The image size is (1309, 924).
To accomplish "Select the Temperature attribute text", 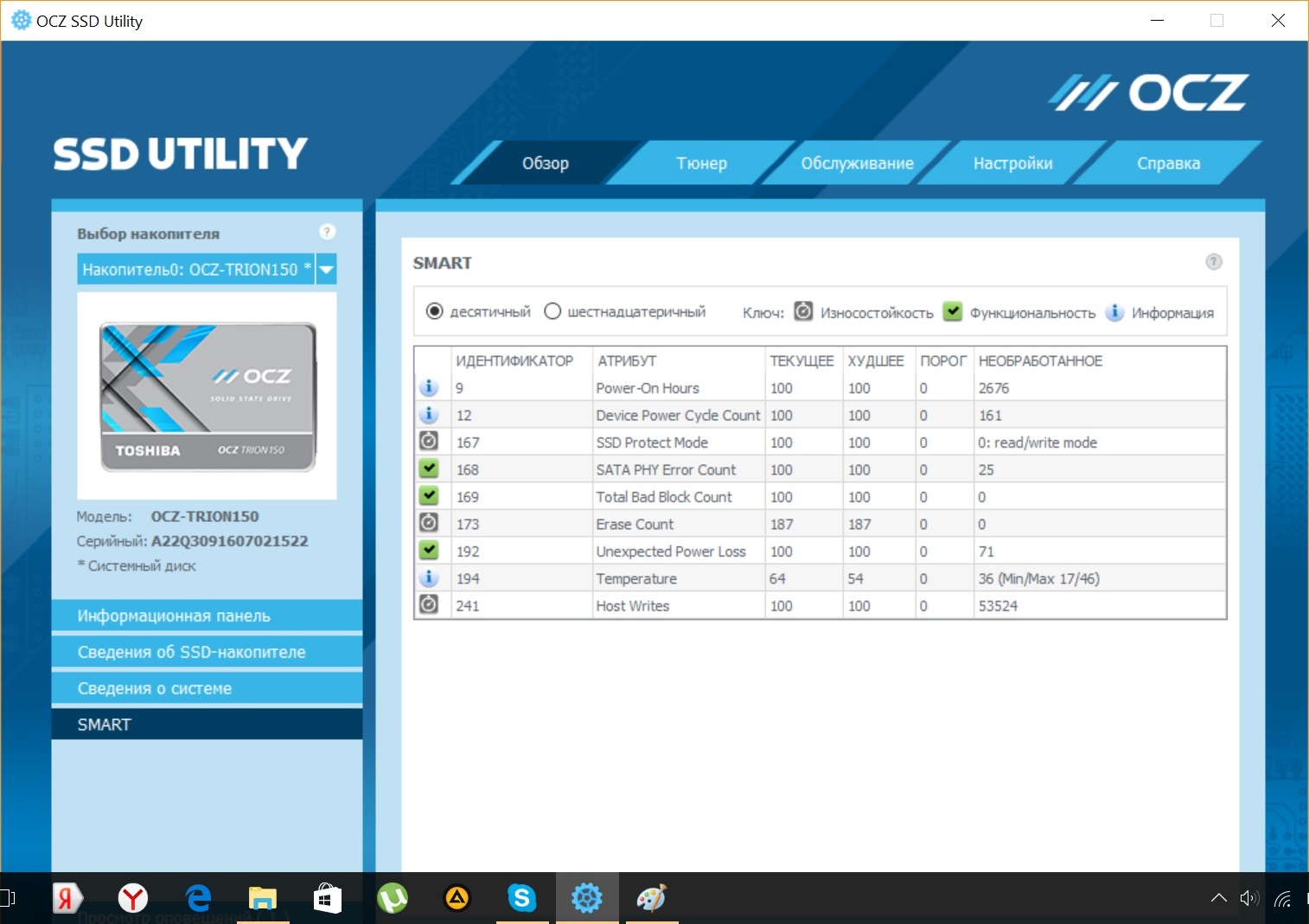I will coord(636,578).
